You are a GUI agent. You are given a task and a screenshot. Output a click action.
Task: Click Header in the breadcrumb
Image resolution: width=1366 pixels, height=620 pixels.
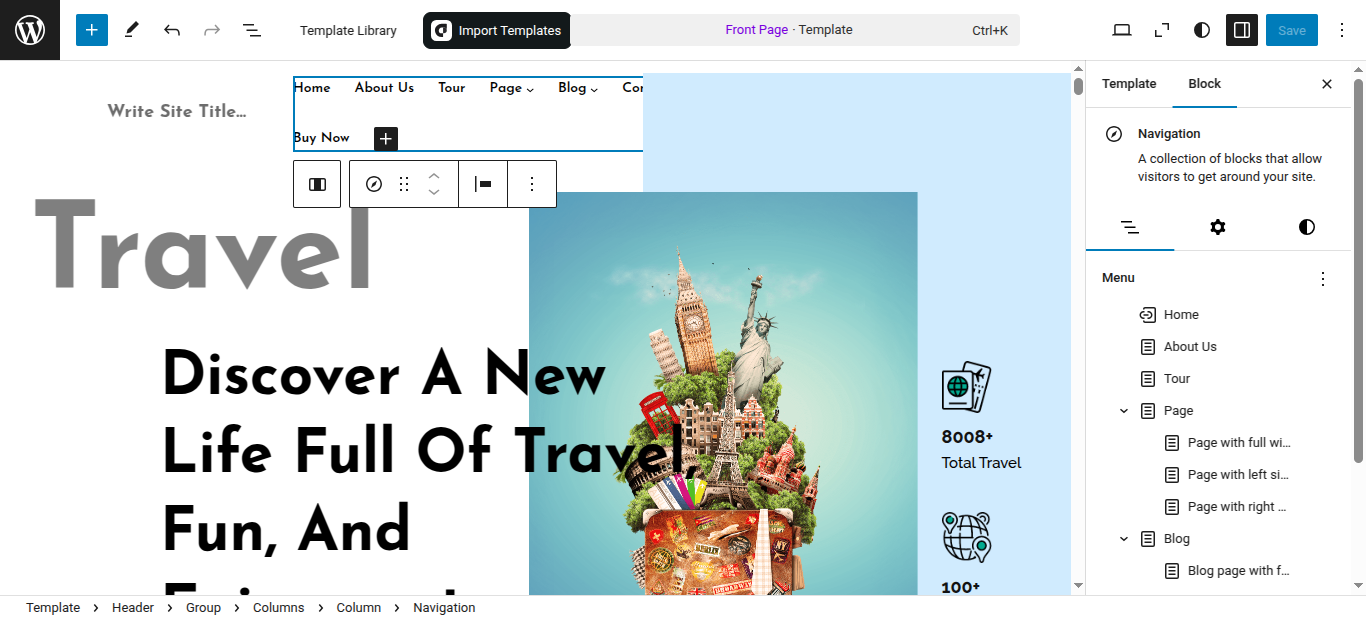tap(133, 607)
